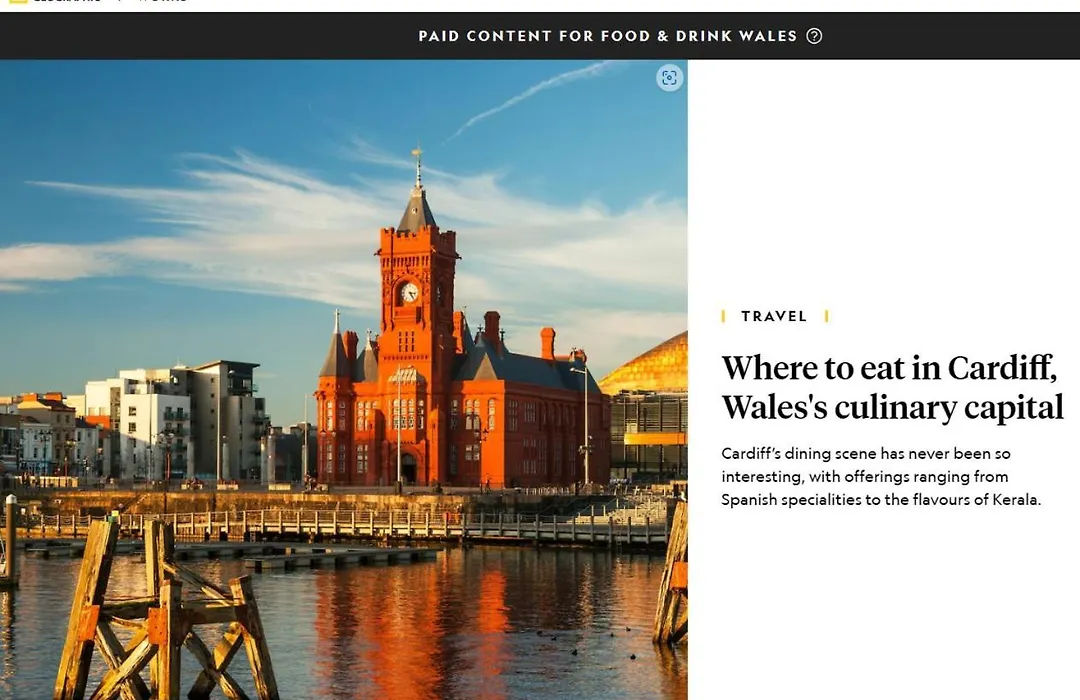Click the yellow bar left of TRAVEL
Viewport: 1080px width, 700px height.
[x=723, y=316]
